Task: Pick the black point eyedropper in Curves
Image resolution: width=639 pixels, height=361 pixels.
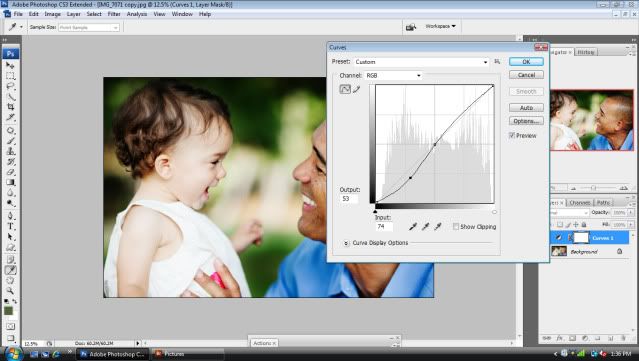Action: (x=413, y=227)
